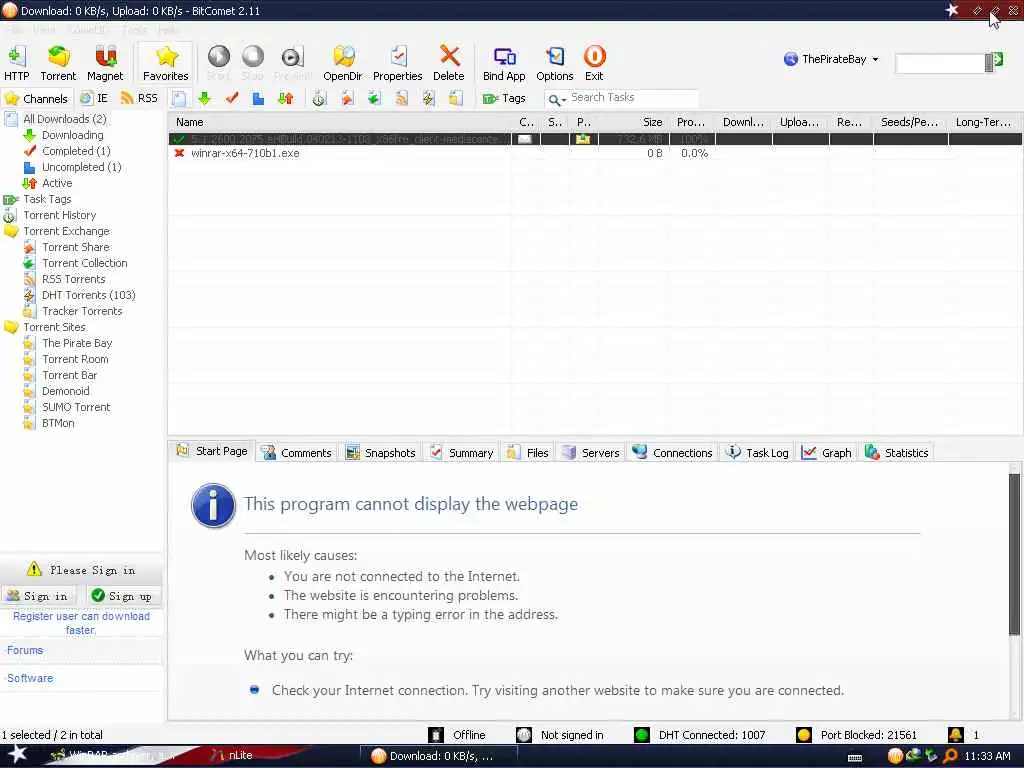Image resolution: width=1024 pixels, height=768 pixels.
Task: Click the HTTP download toolbar icon
Action: (16, 63)
